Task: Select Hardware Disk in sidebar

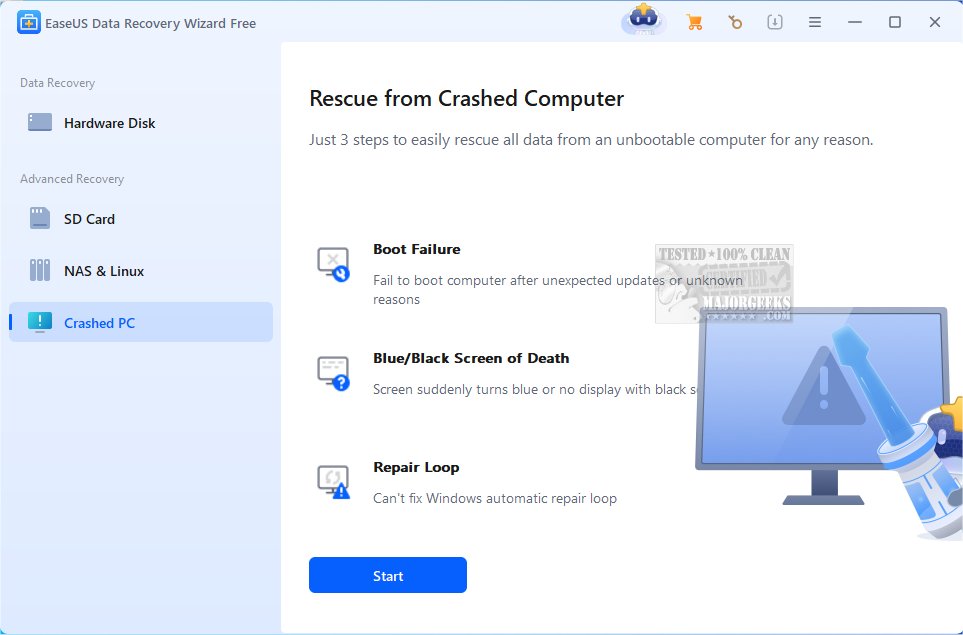Action: point(141,123)
